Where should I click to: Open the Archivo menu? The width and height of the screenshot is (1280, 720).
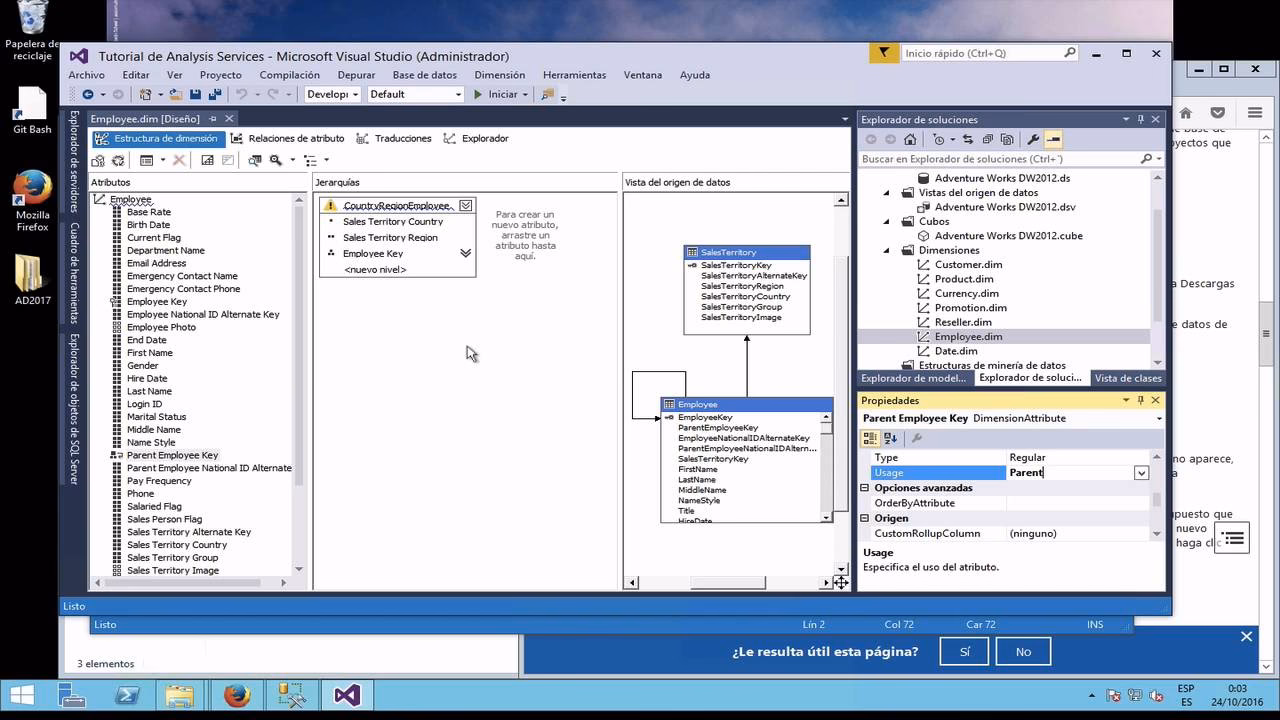pyautogui.click(x=86, y=75)
